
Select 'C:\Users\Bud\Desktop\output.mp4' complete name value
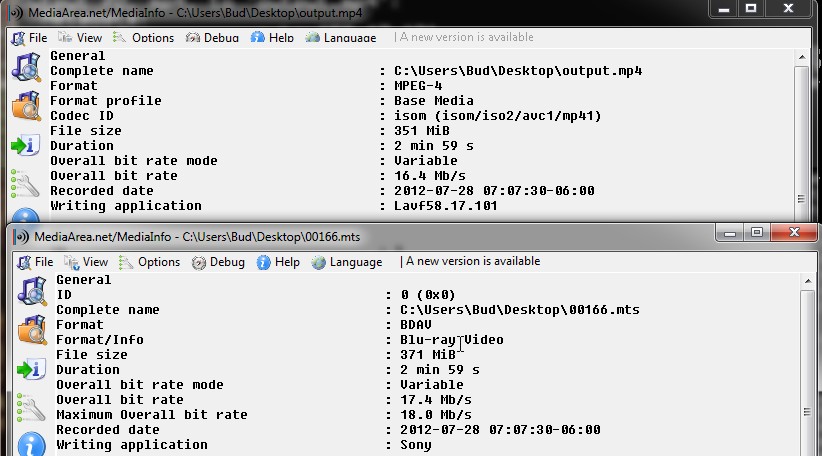(518, 71)
